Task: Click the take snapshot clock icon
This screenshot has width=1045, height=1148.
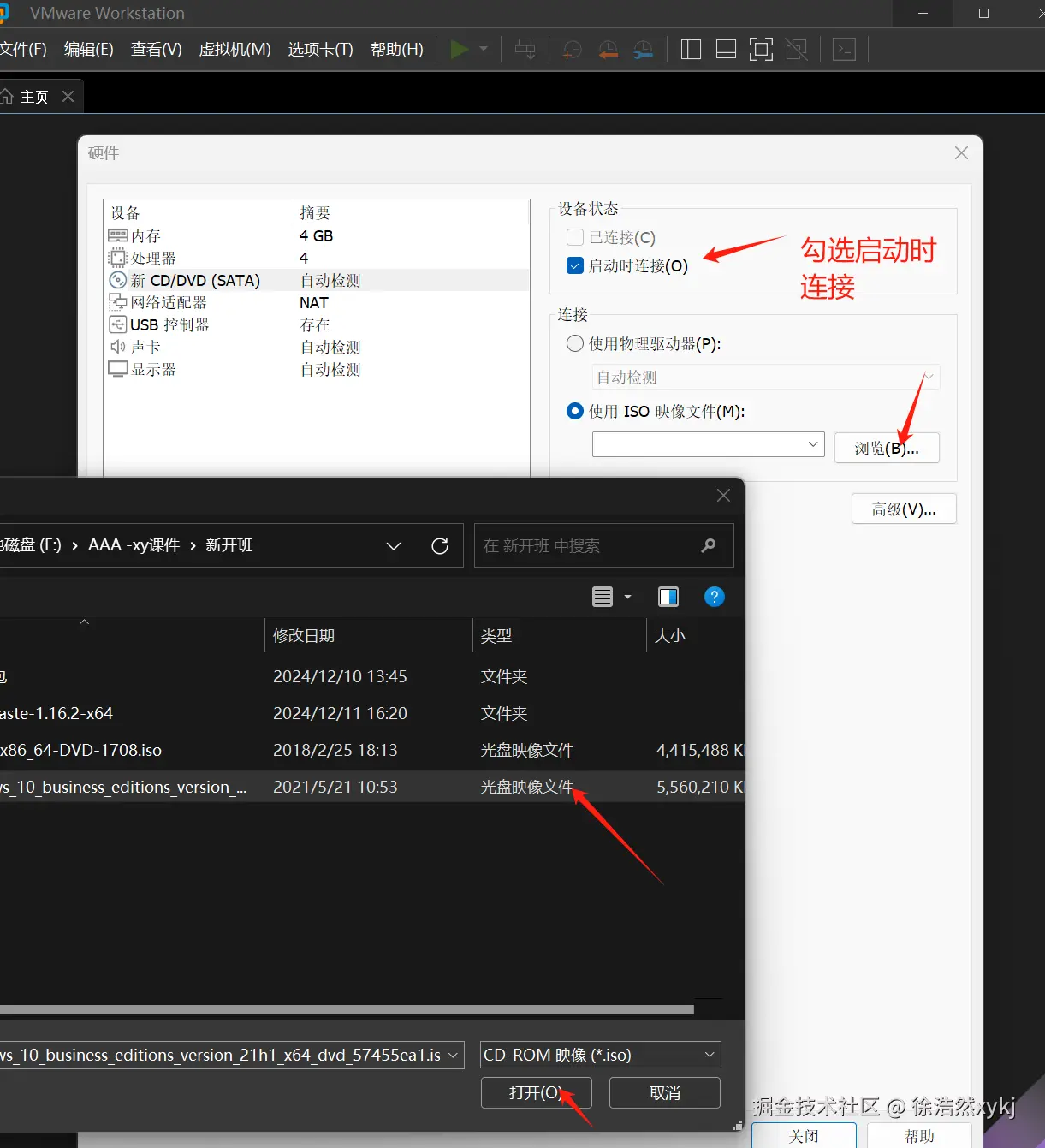Action: pos(572,50)
